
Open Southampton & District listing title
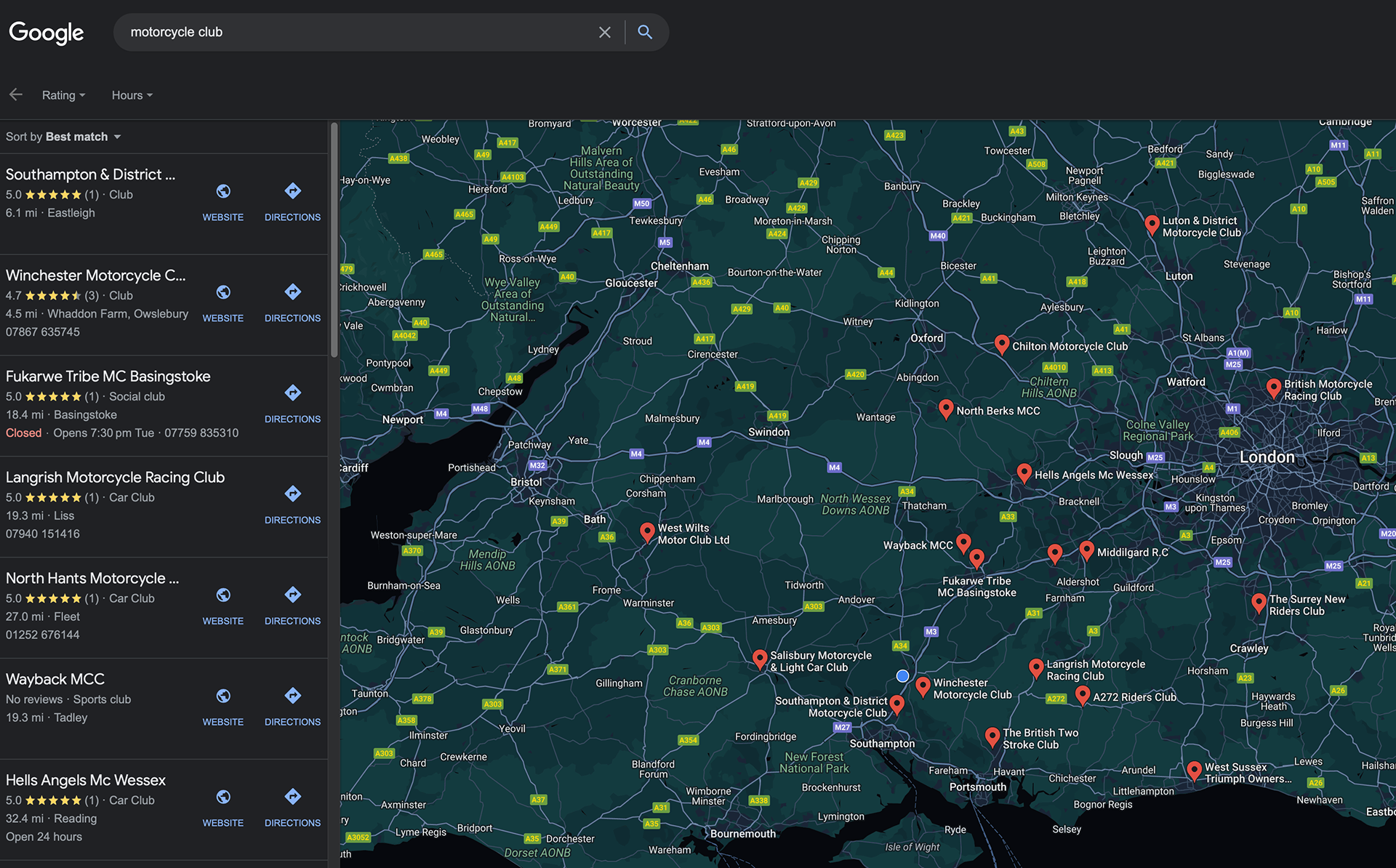(90, 174)
